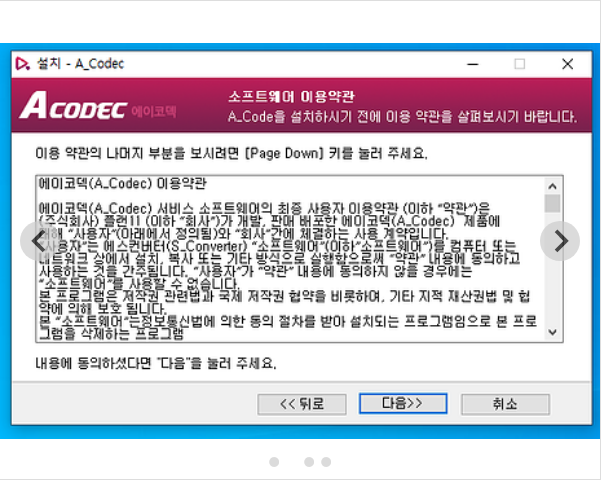This screenshot has height=481, width=601.
Task: Click the Page Down instruction text
Action: [231, 153]
